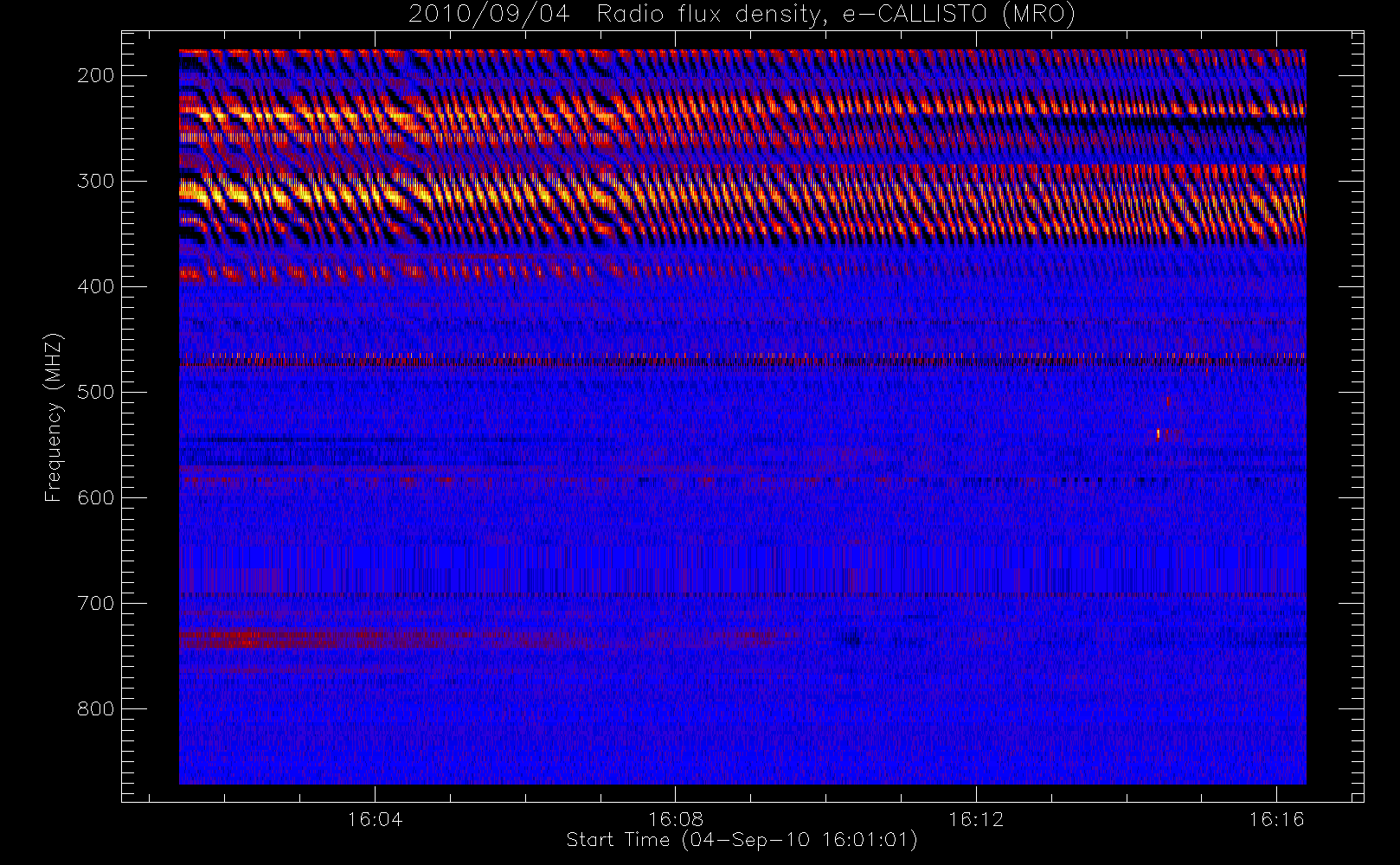The image size is (1400, 865).
Task: Select the 400 frequency tick label
Action: coord(96,286)
